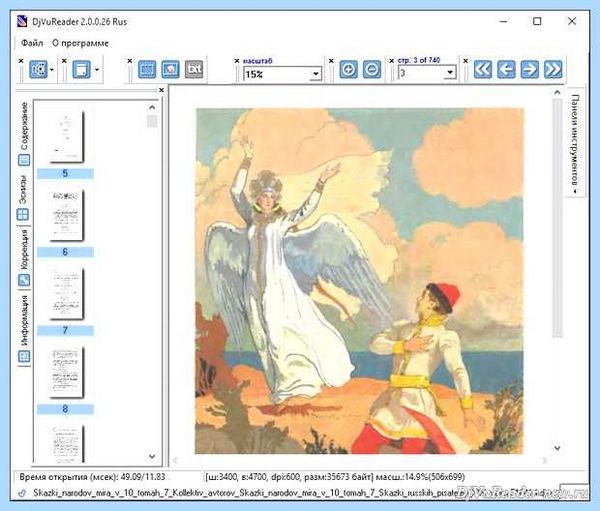The height and width of the screenshot is (511, 600).
Task: Click the zoom in magnifier button
Action: point(348,70)
